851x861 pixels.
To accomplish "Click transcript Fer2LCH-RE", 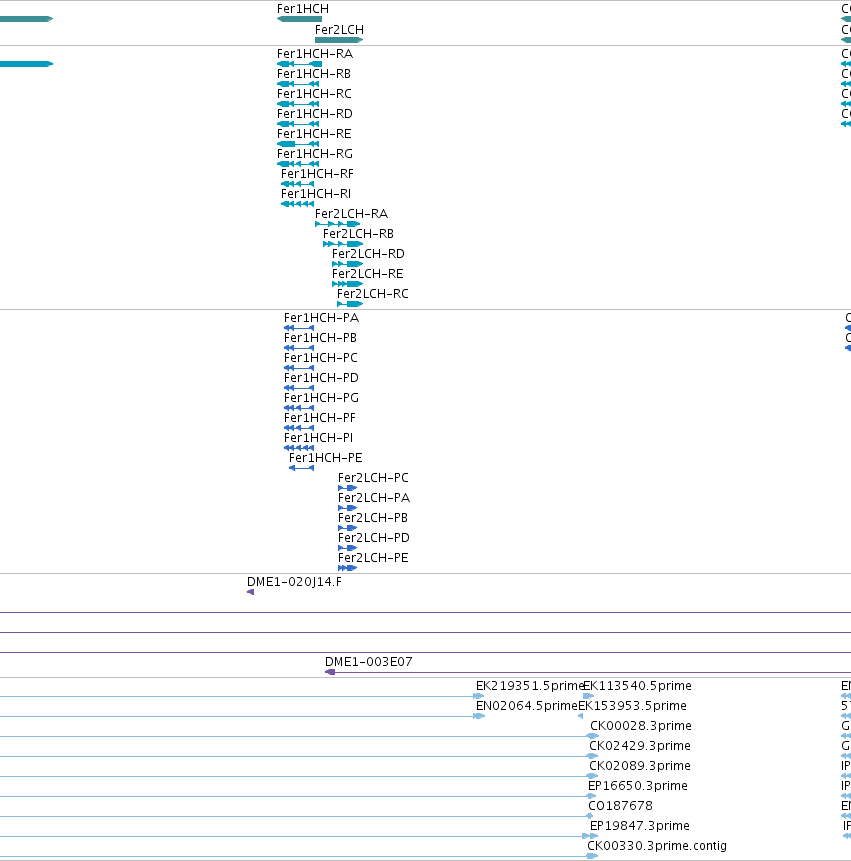I will [348, 284].
